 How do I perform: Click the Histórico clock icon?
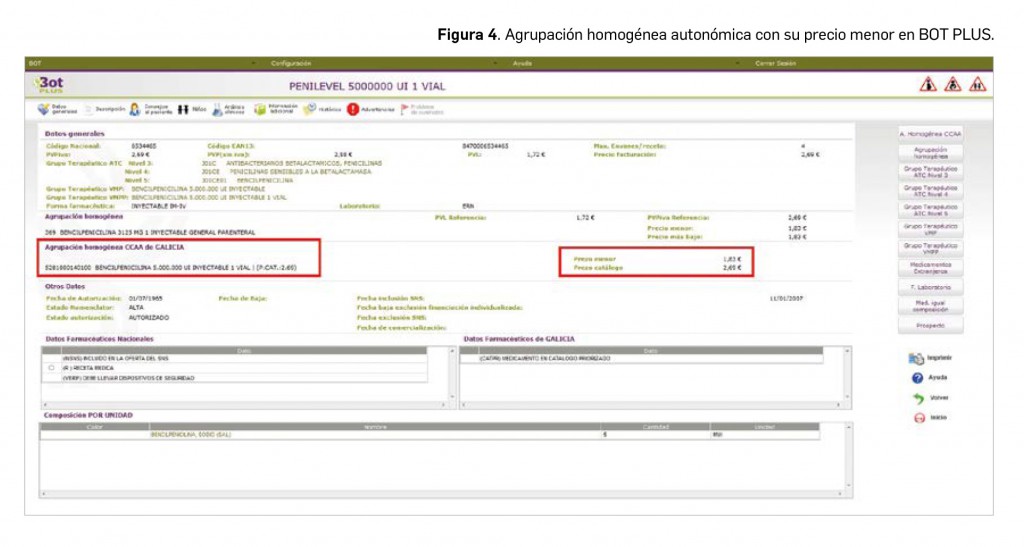click(x=310, y=109)
